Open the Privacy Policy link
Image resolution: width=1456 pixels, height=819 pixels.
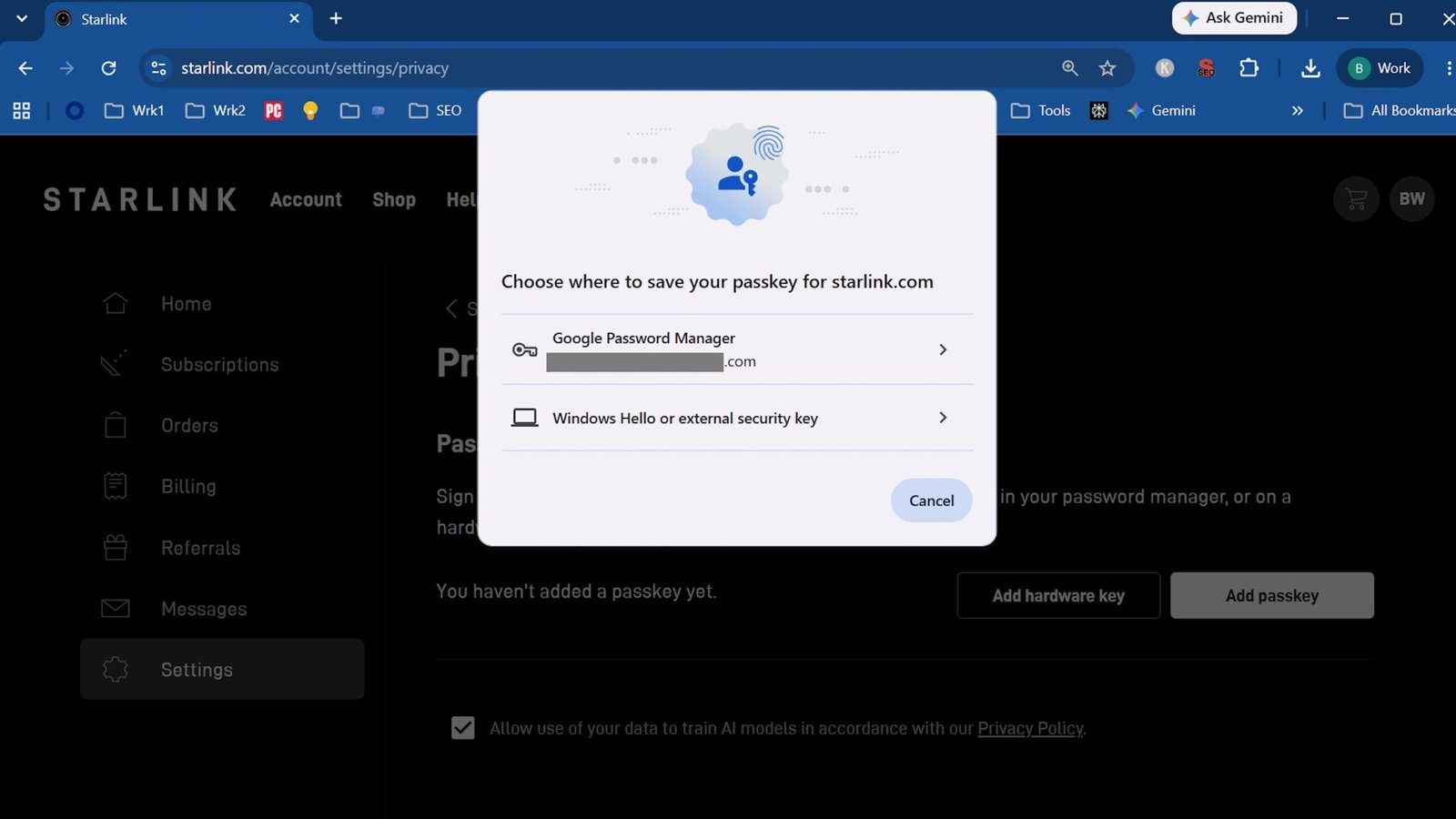tap(1030, 728)
